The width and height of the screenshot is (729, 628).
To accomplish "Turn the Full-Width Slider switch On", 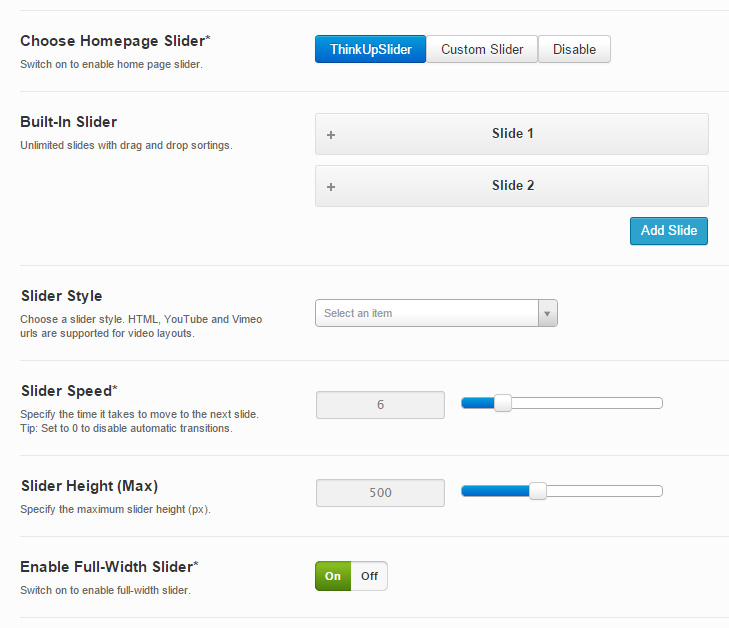I will tap(333, 576).
